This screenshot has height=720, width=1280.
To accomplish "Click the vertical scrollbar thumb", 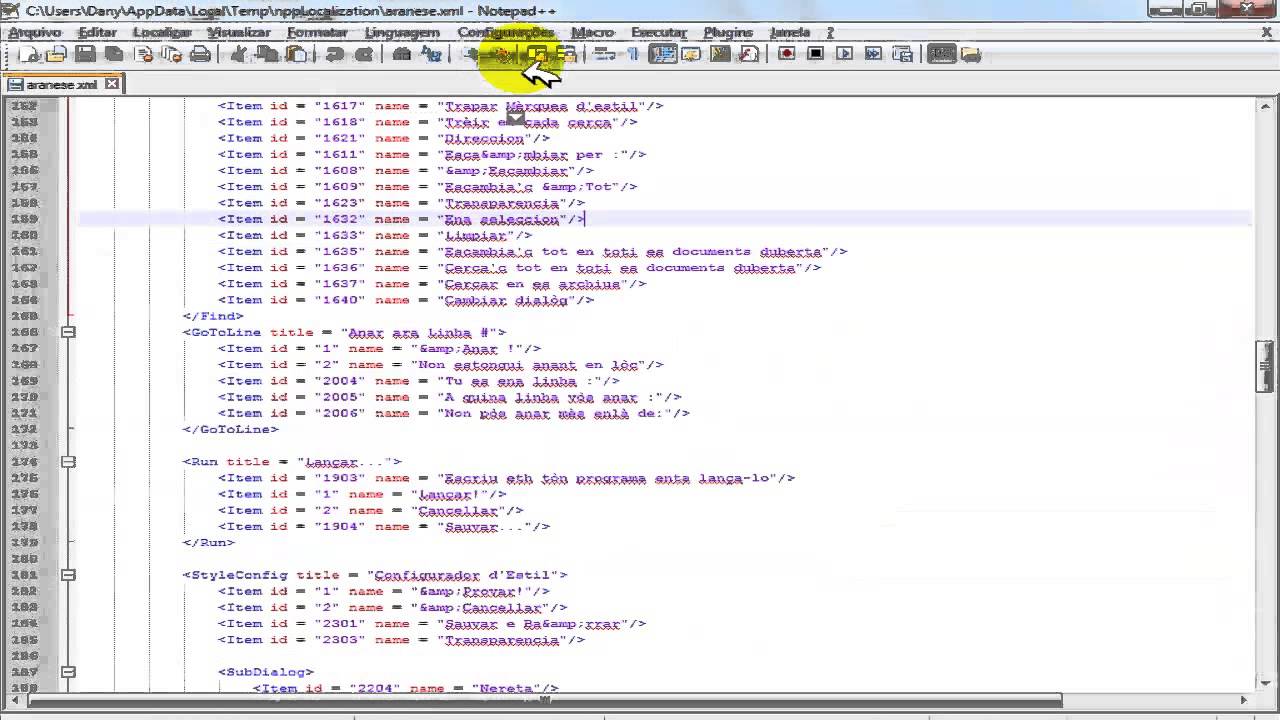I will [1266, 366].
